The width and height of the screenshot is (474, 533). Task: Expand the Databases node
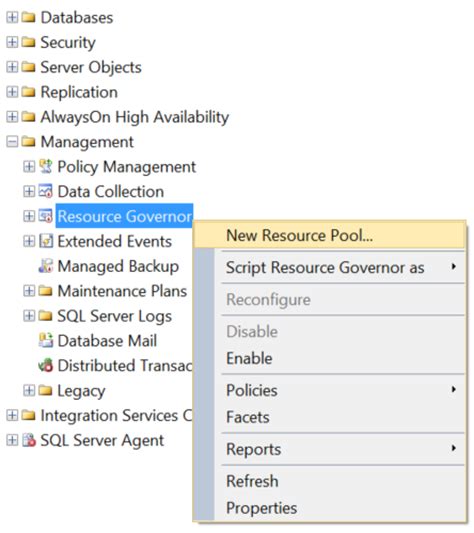pyautogui.click(x=12, y=17)
